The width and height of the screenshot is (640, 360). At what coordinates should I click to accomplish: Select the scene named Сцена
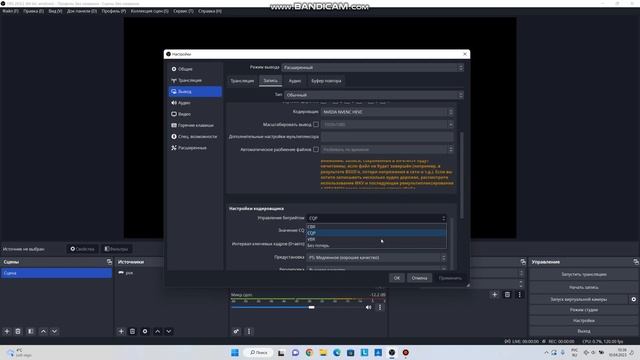[56, 273]
